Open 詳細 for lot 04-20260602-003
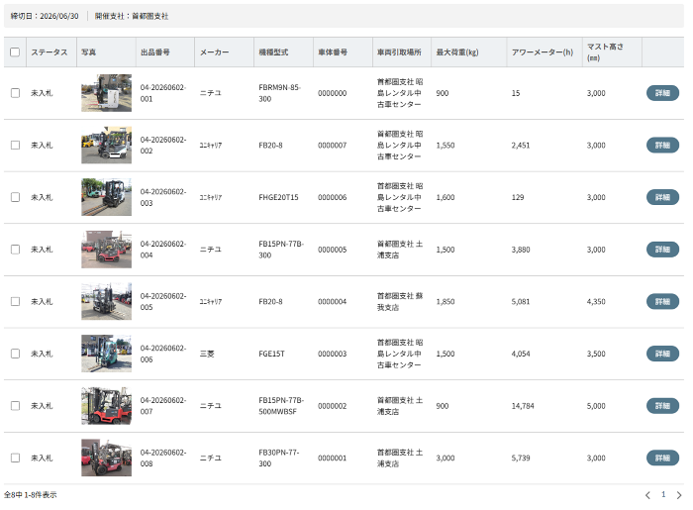693x510 pixels. [662, 197]
